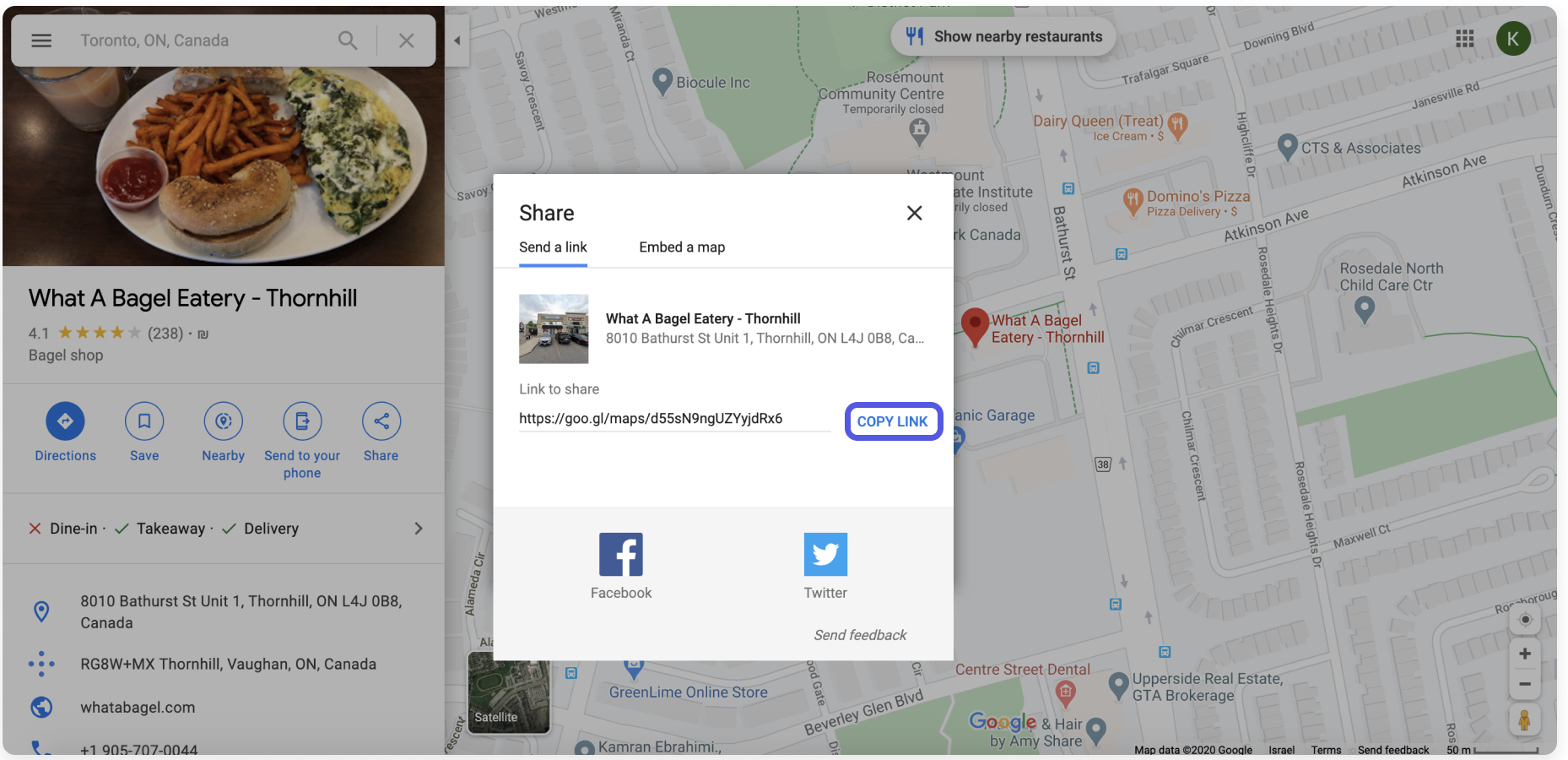
Task: Close the Share dialog
Action: click(x=914, y=213)
